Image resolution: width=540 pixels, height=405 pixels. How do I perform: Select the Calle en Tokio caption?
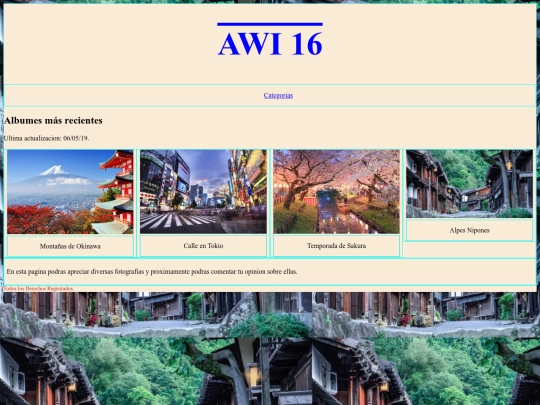pyautogui.click(x=203, y=246)
